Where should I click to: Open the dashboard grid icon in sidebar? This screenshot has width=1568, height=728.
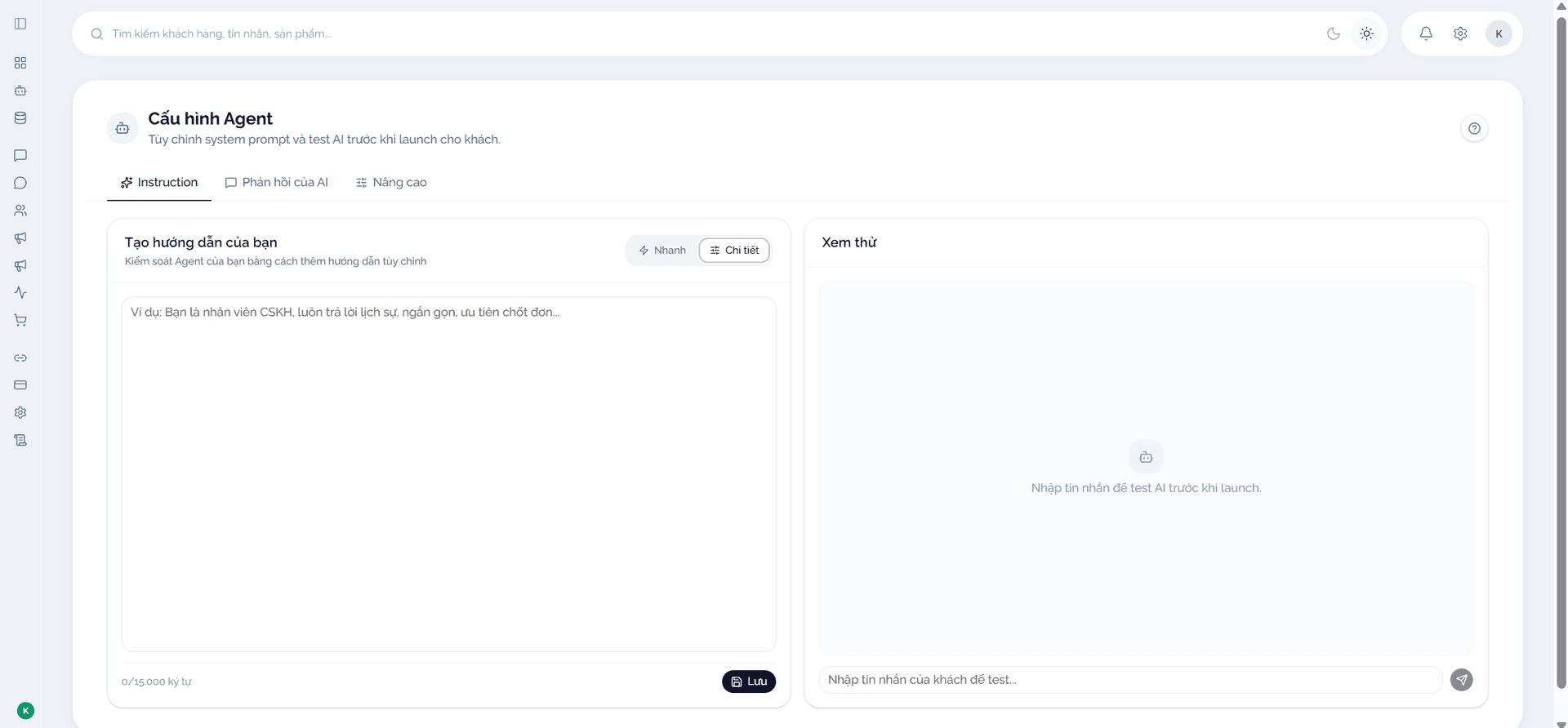20,63
